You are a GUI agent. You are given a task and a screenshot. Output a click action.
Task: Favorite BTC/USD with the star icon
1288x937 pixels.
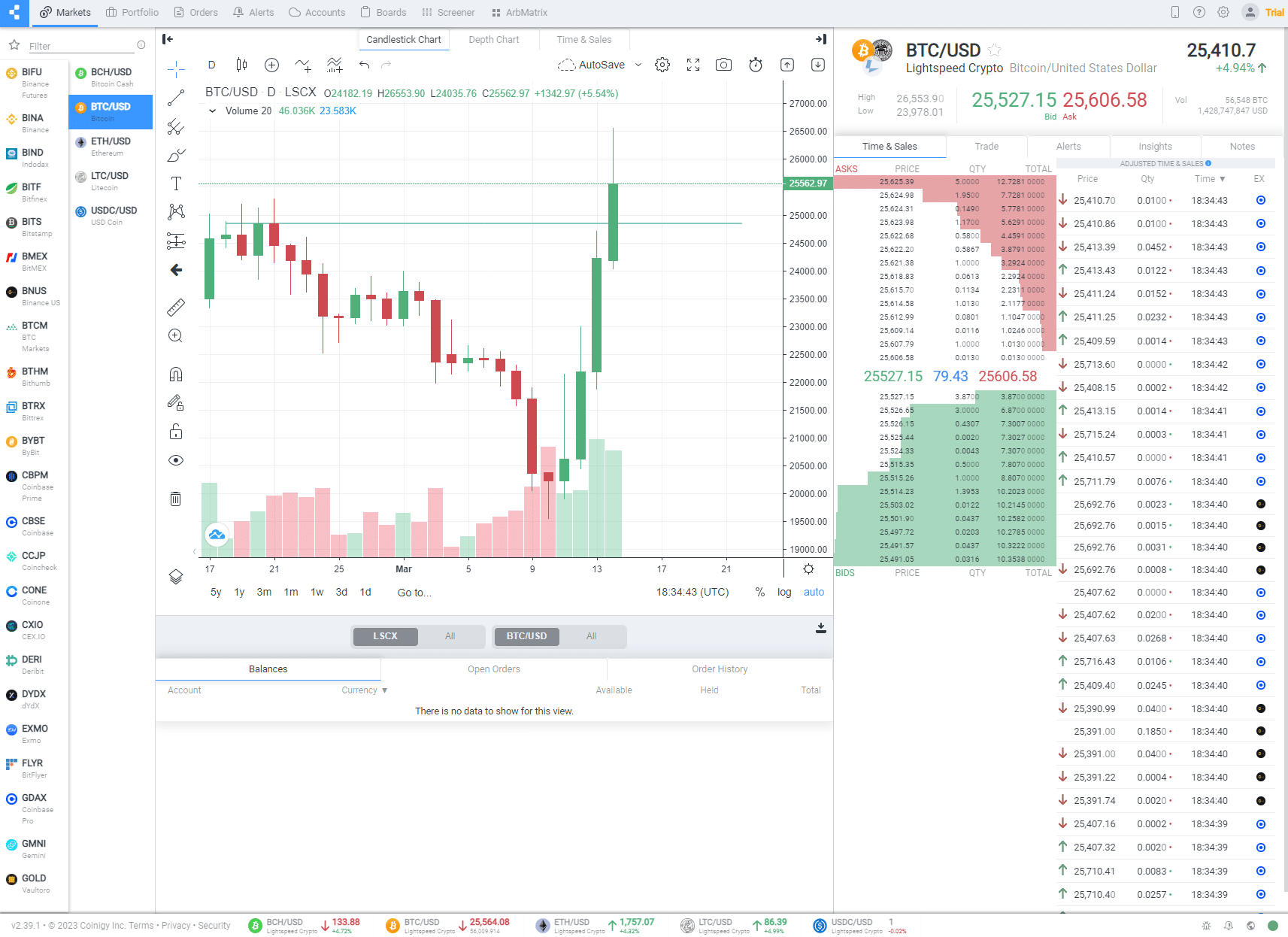click(995, 50)
